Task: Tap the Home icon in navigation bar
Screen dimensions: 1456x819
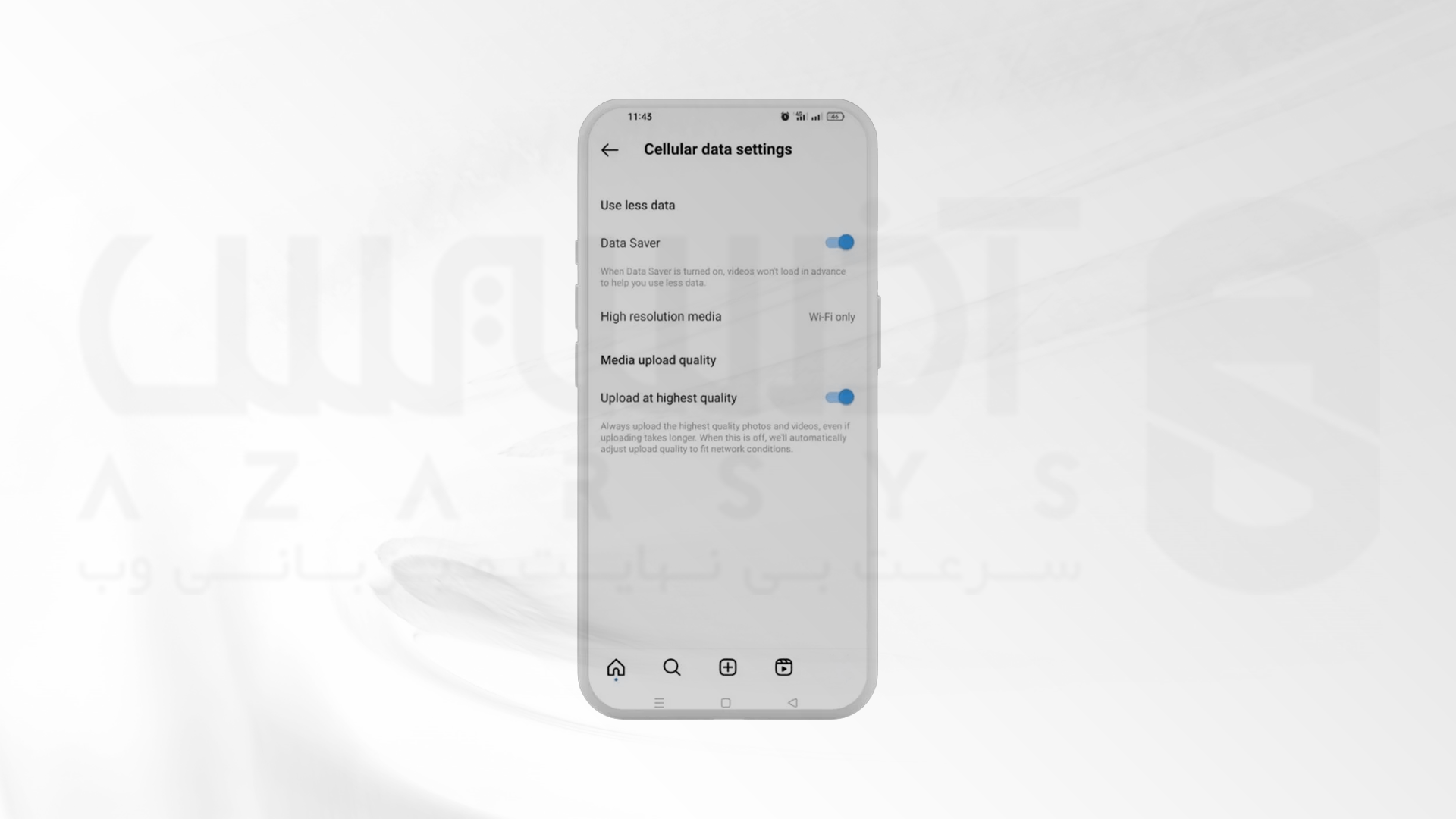Action: [x=616, y=667]
